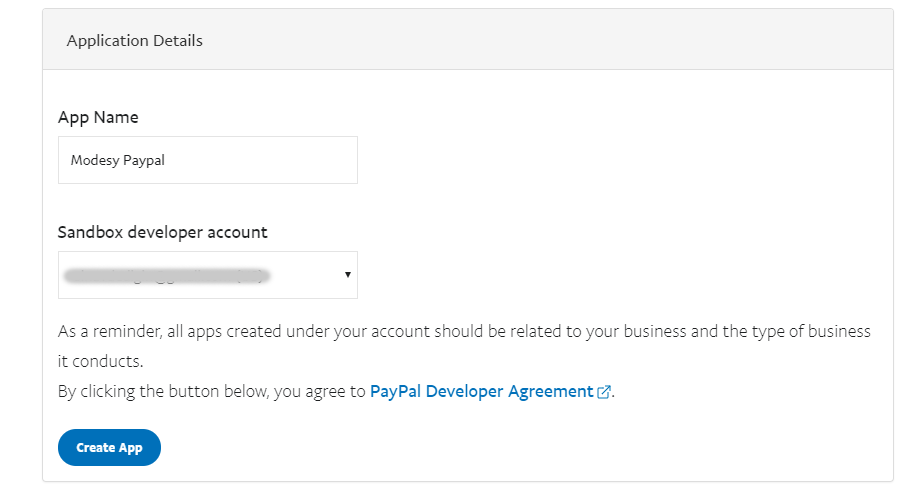The width and height of the screenshot is (917, 495).
Task: Click the App Name field label
Action: tap(98, 117)
